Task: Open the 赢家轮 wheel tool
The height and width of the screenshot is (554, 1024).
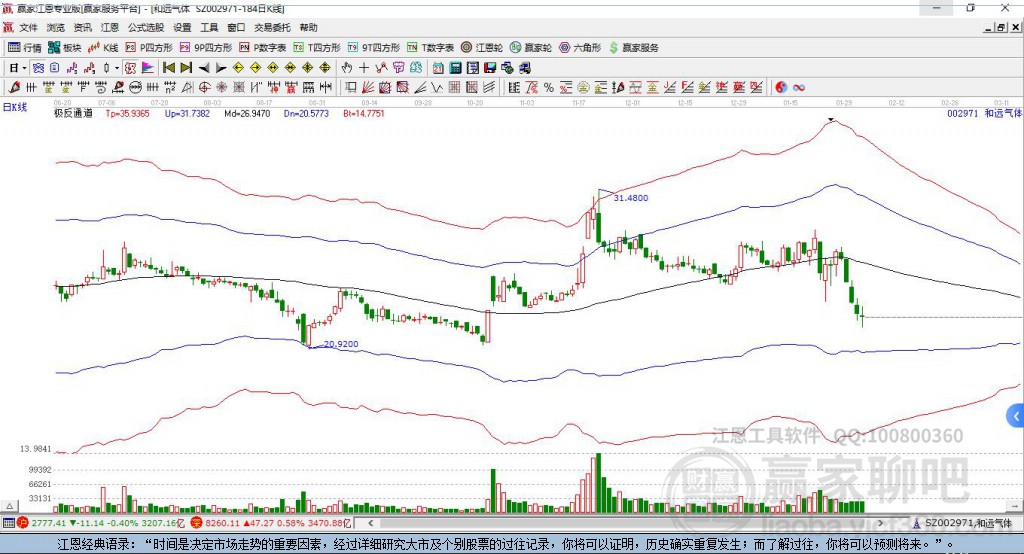Action: click(x=531, y=48)
